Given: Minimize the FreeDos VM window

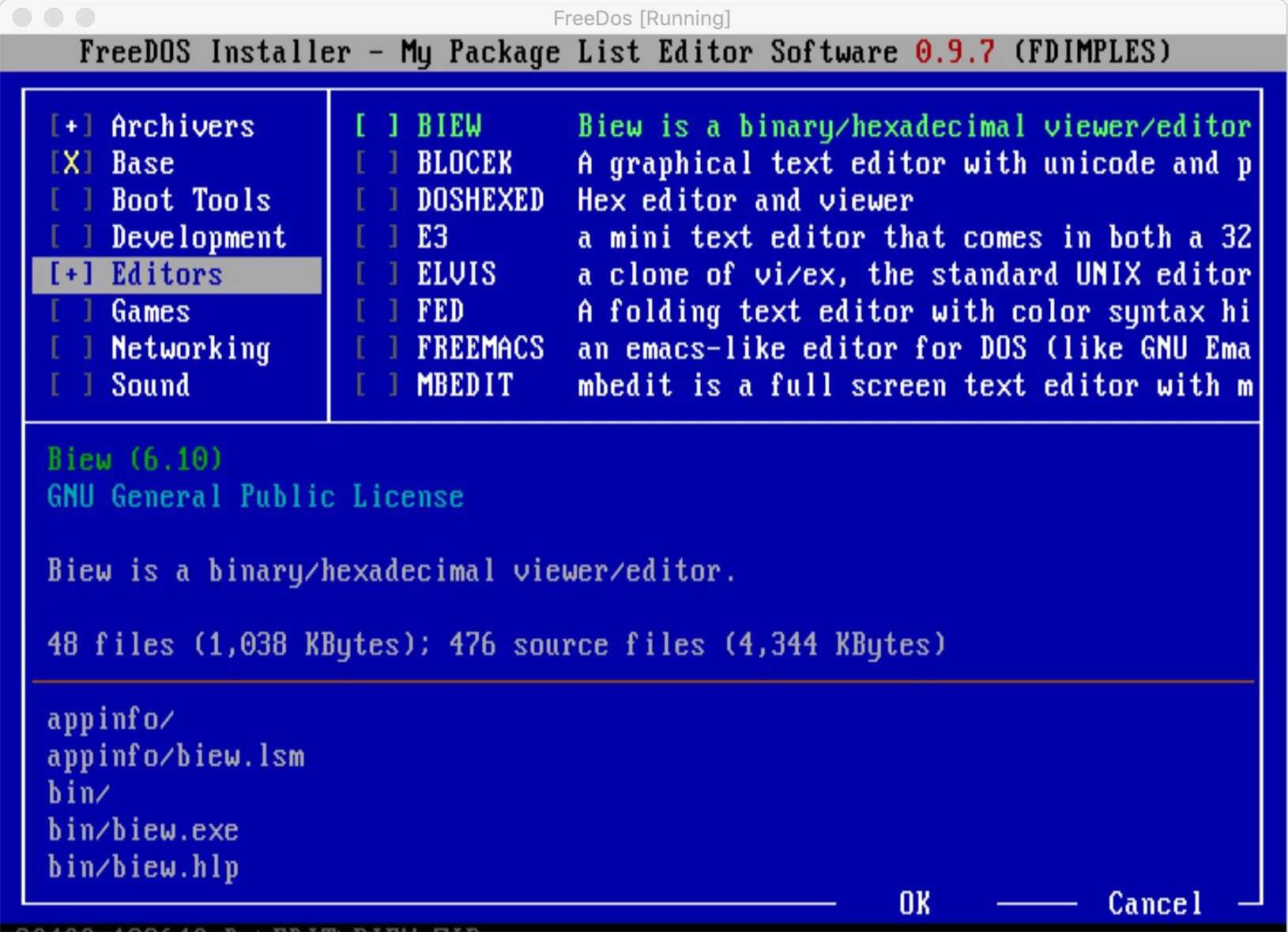Looking at the screenshot, I should [54, 17].
